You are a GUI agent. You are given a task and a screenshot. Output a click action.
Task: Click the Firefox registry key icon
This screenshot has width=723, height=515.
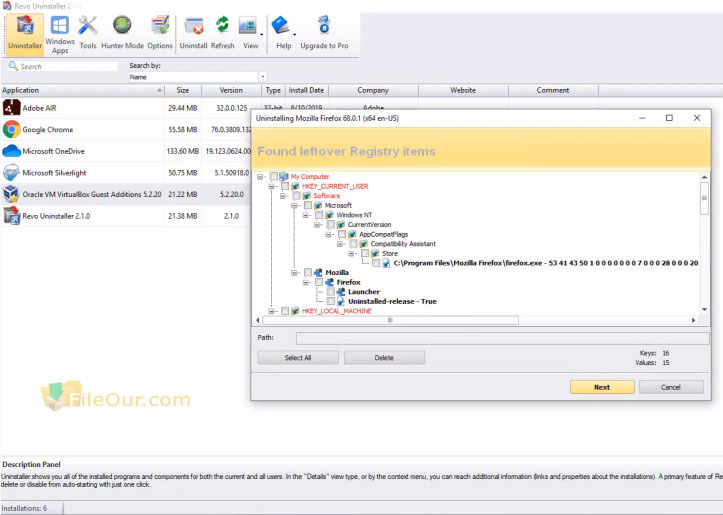[330, 282]
